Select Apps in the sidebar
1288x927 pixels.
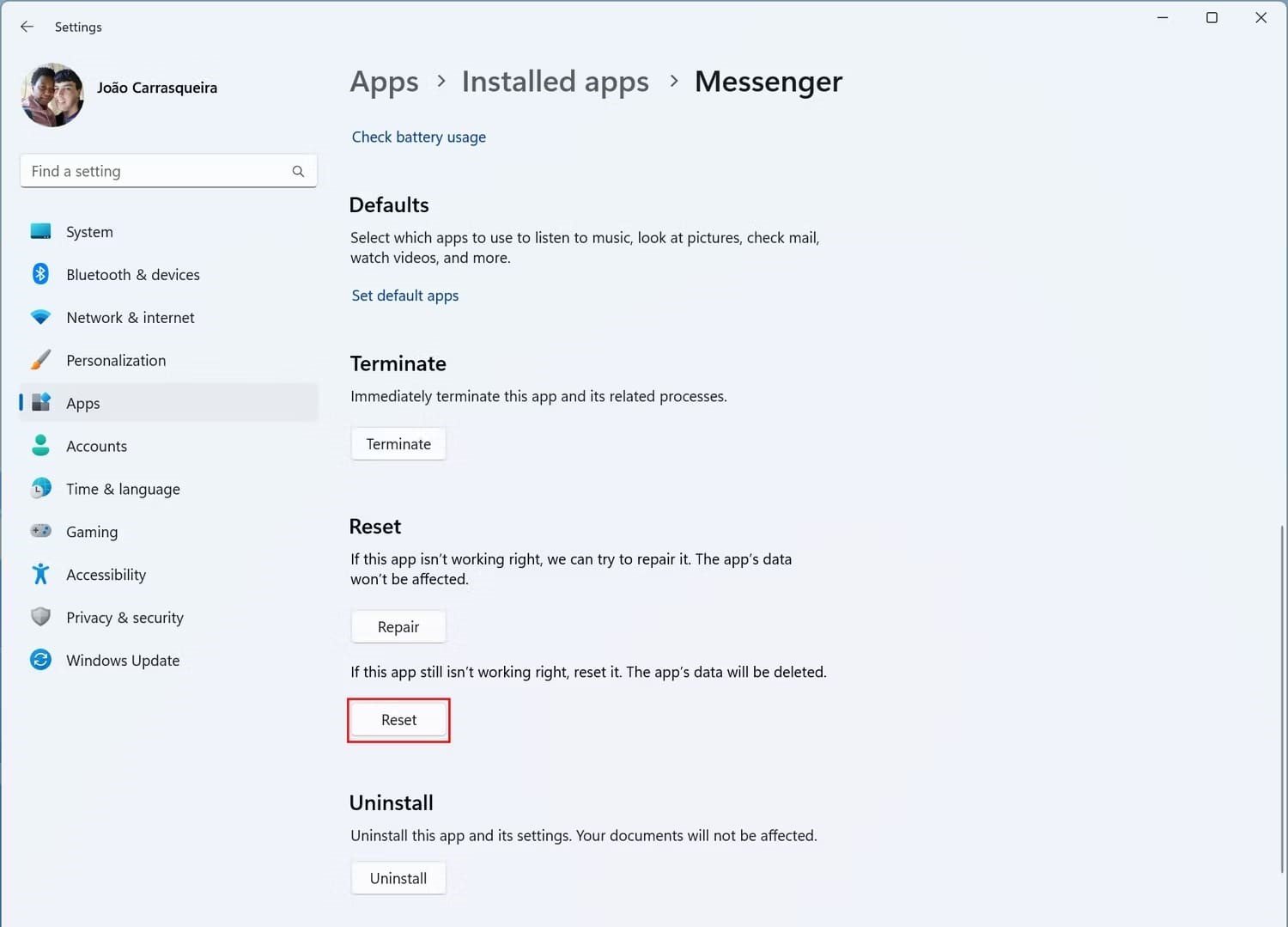point(168,403)
